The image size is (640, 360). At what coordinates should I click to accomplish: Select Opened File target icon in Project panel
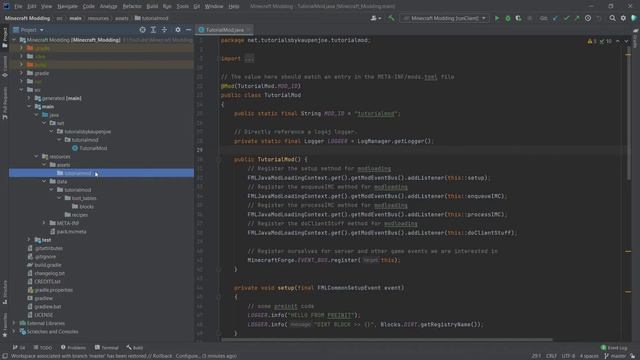[142, 30]
